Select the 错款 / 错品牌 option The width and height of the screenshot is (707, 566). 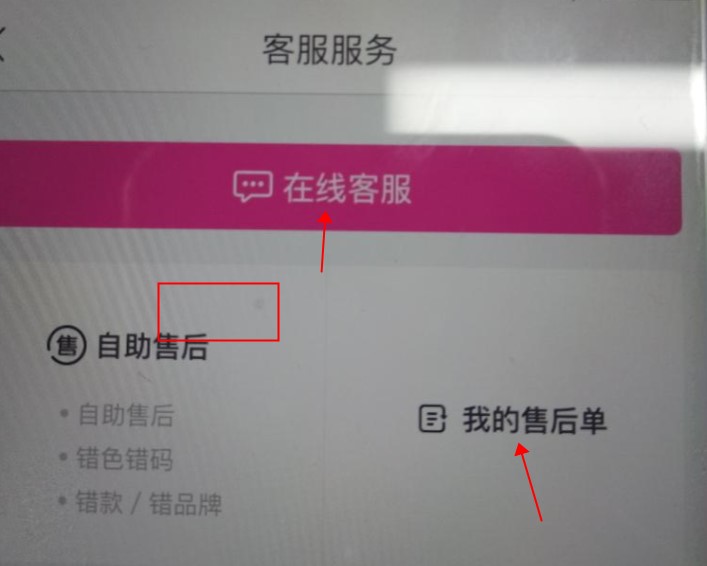(x=148, y=503)
